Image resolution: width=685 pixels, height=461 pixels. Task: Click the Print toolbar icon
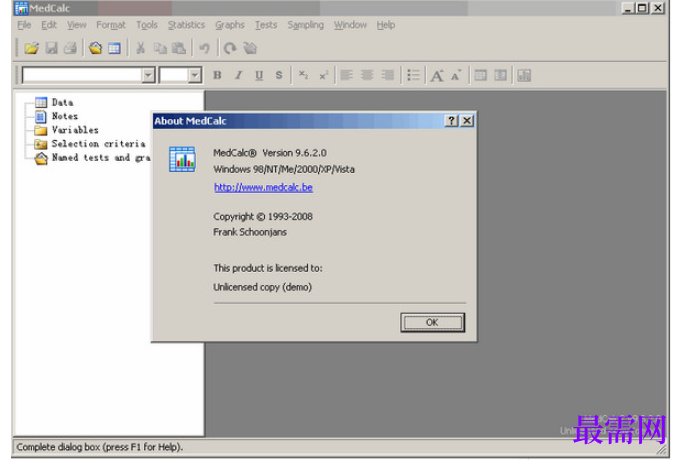pyautogui.click(x=70, y=48)
